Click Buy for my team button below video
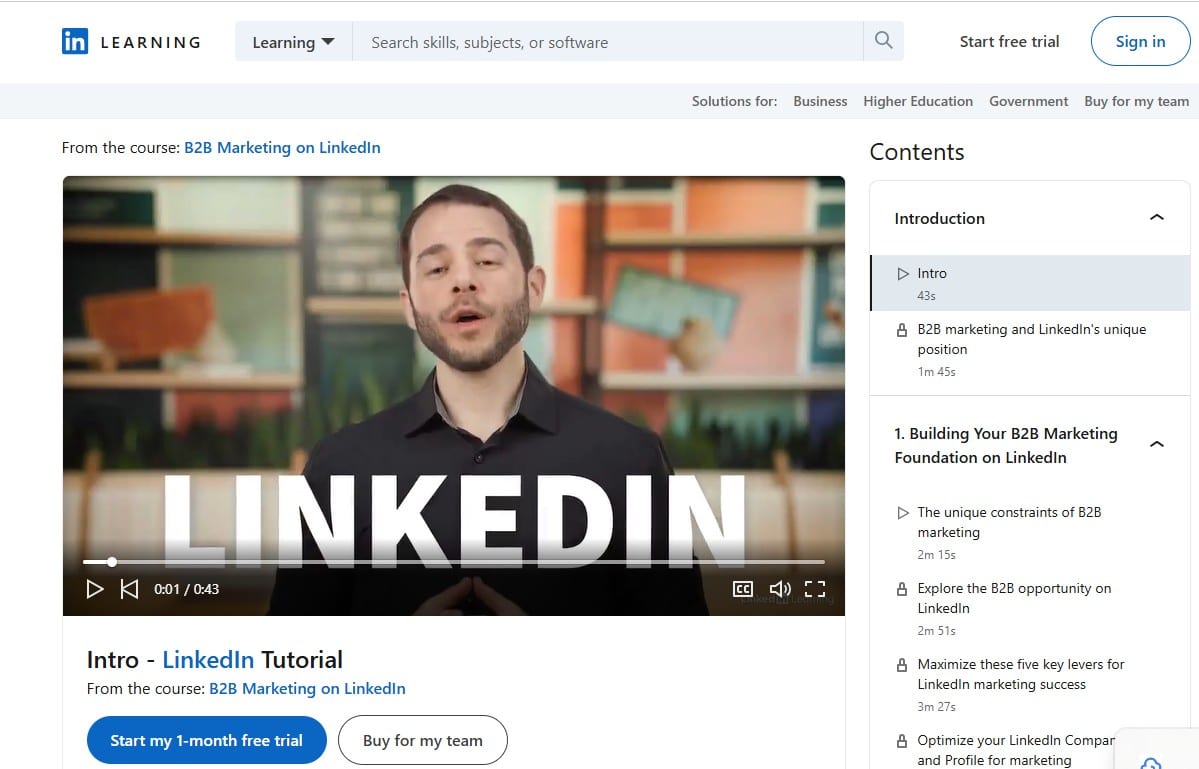Image resolution: width=1199 pixels, height=769 pixels. [423, 740]
